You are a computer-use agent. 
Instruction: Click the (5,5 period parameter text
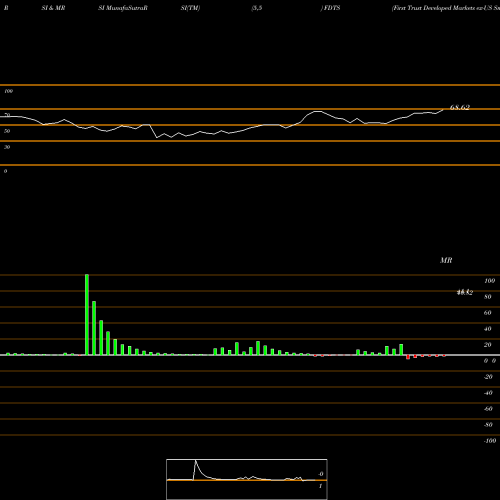coord(257,8)
